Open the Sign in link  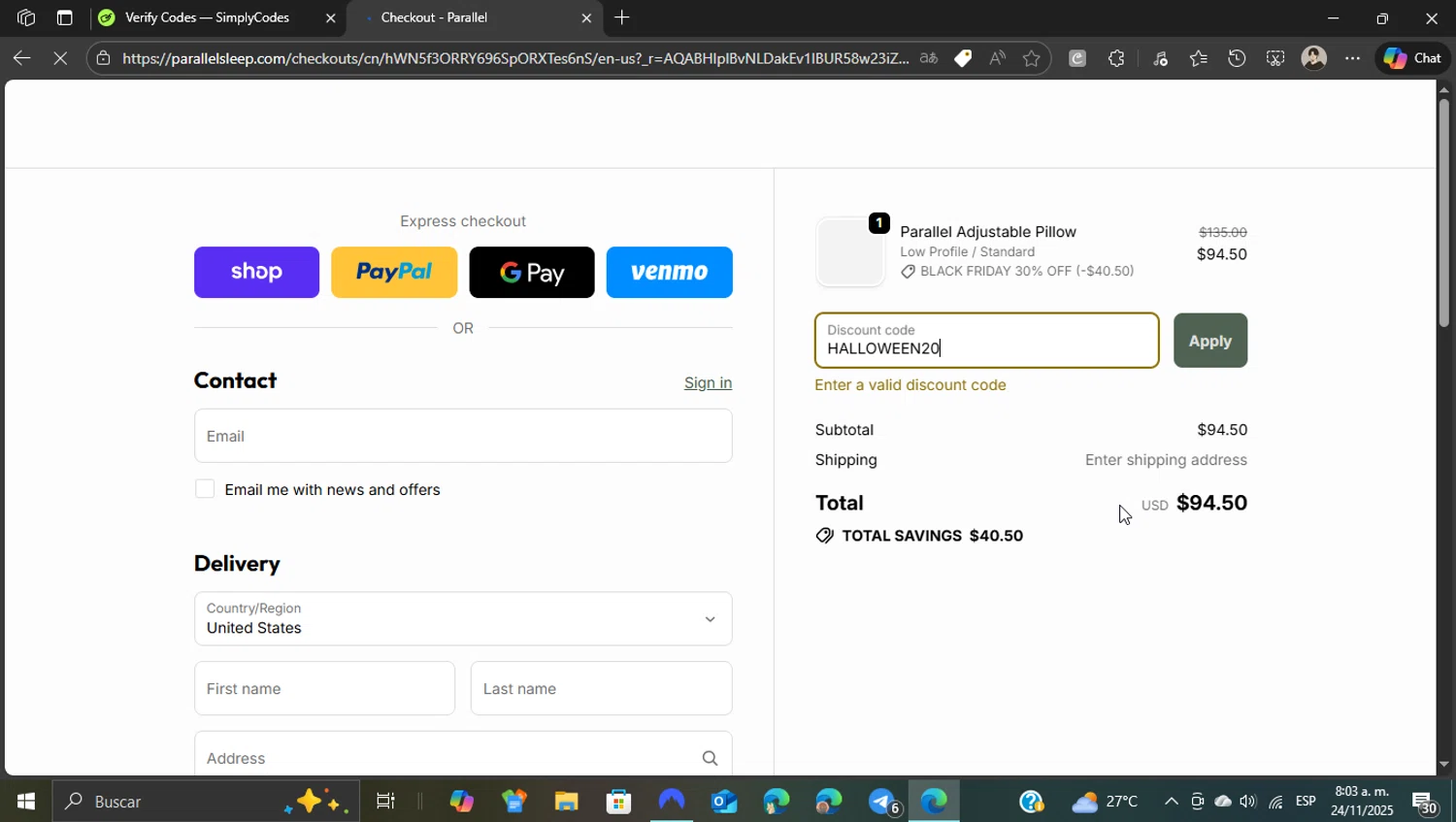pyautogui.click(x=708, y=382)
